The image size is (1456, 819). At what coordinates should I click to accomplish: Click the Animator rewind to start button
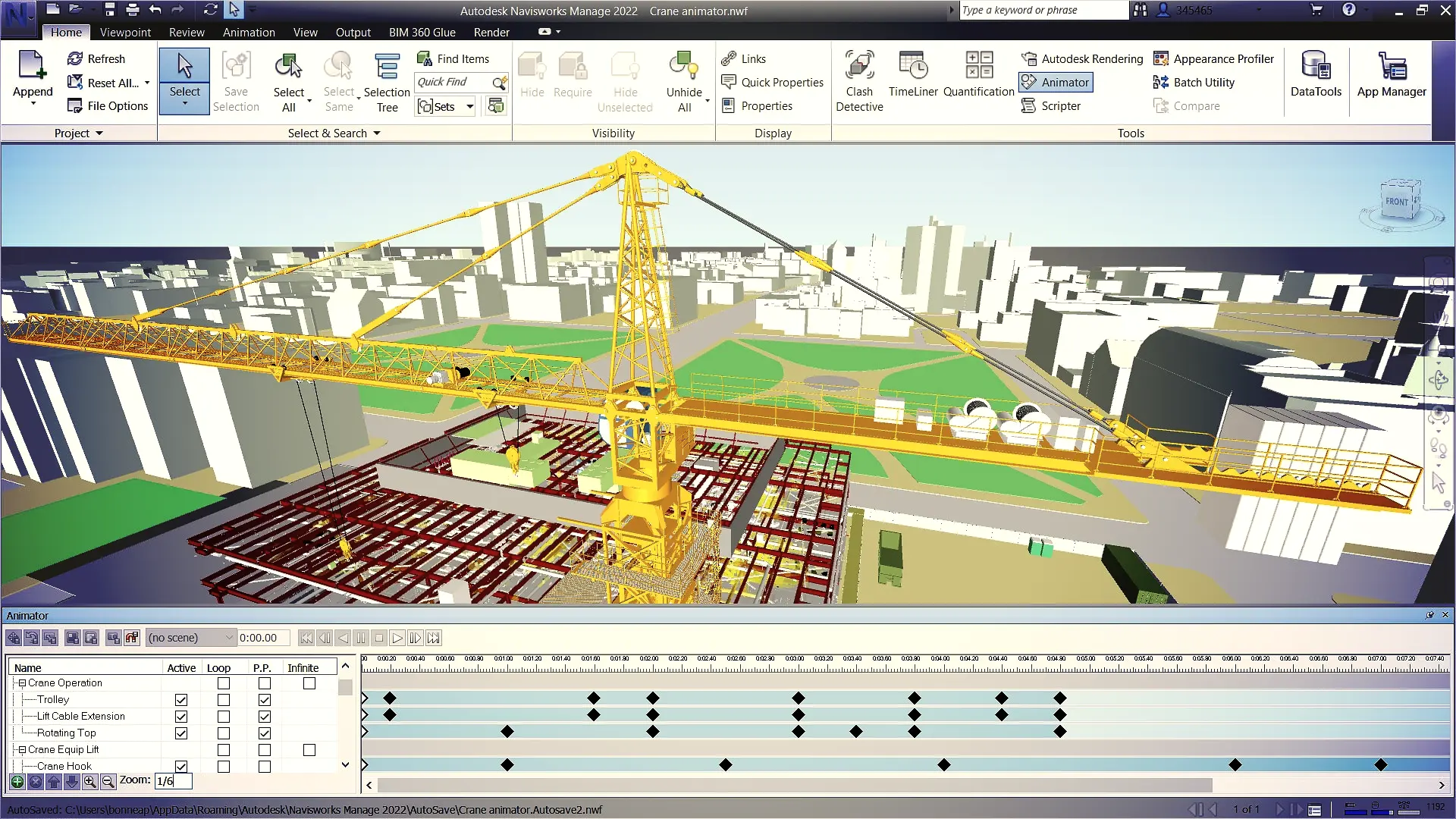coord(306,638)
